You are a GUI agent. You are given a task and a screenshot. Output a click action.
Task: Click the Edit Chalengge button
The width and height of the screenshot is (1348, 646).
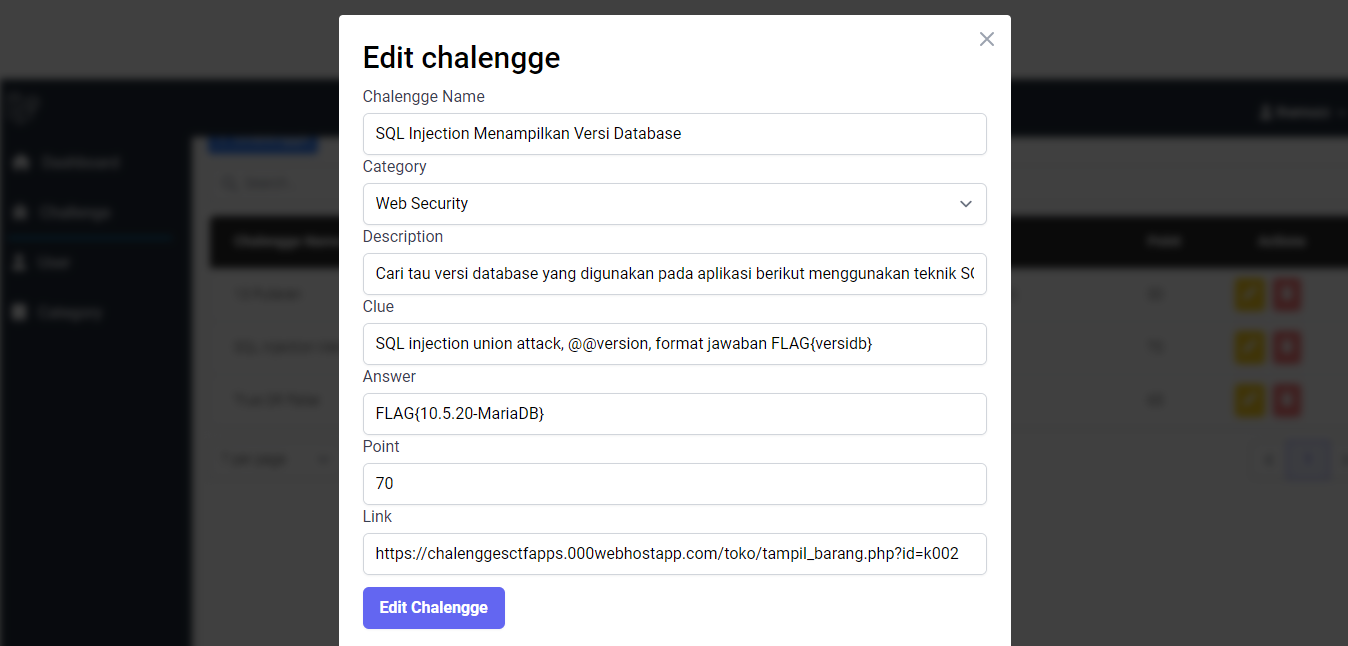[x=433, y=607]
